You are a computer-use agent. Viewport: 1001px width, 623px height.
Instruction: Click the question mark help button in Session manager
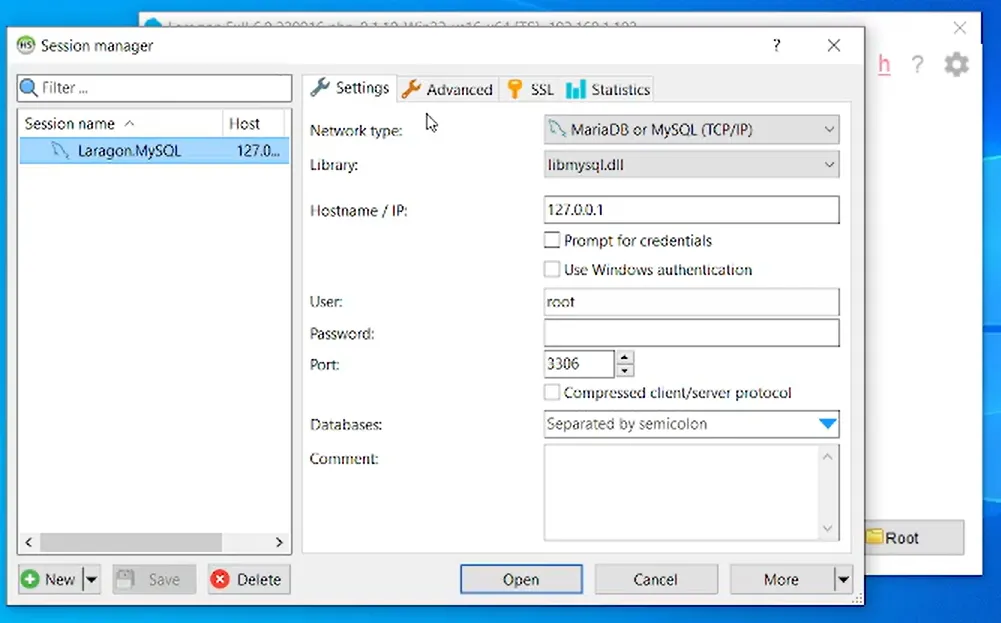click(x=776, y=45)
